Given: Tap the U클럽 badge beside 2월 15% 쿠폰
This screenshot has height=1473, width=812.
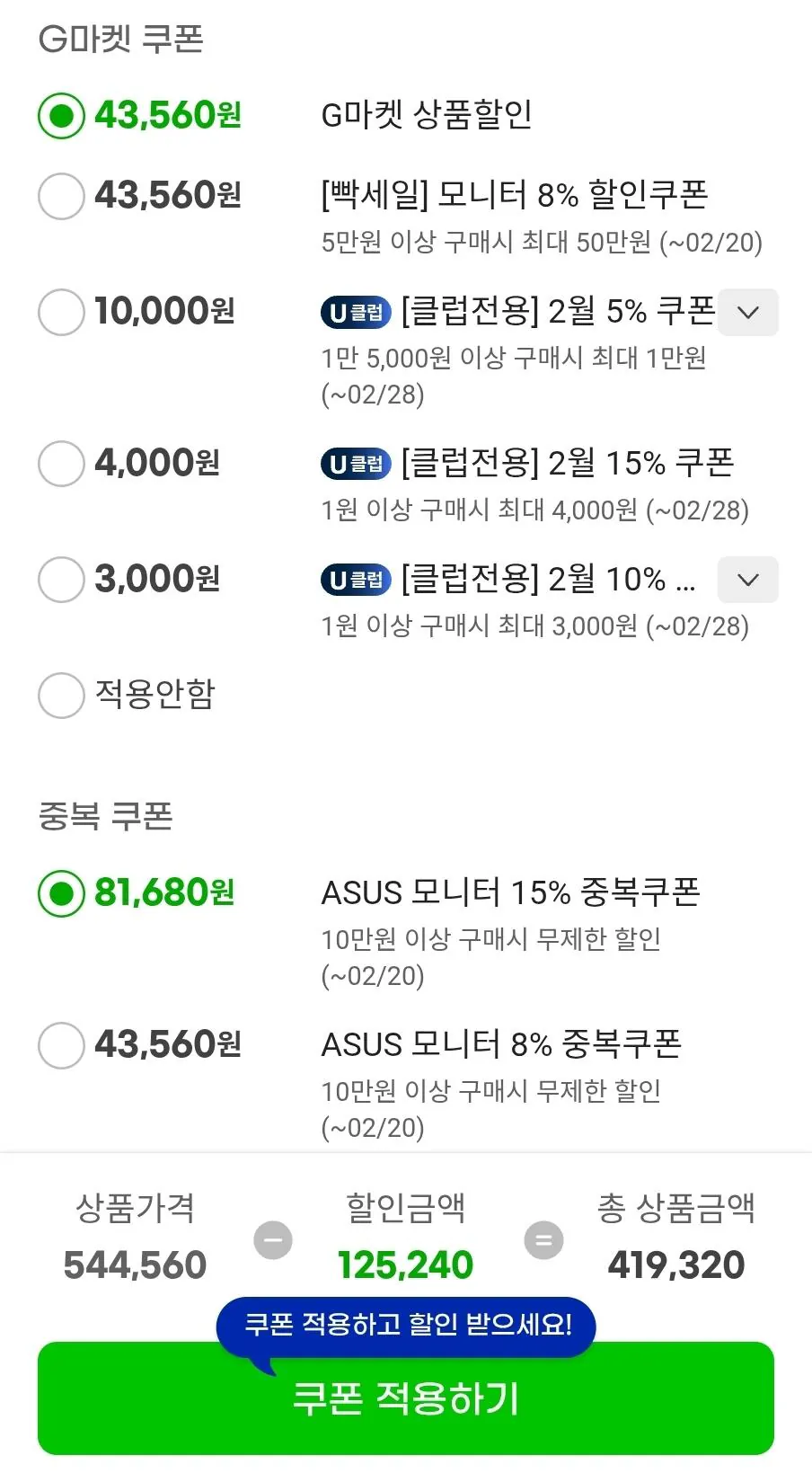Looking at the screenshot, I should (354, 464).
